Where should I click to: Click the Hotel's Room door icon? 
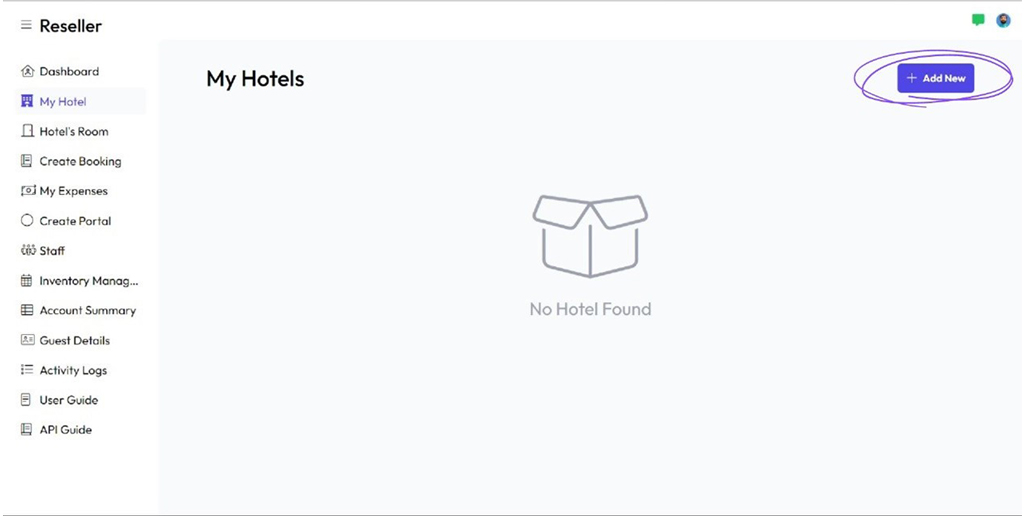[27, 131]
